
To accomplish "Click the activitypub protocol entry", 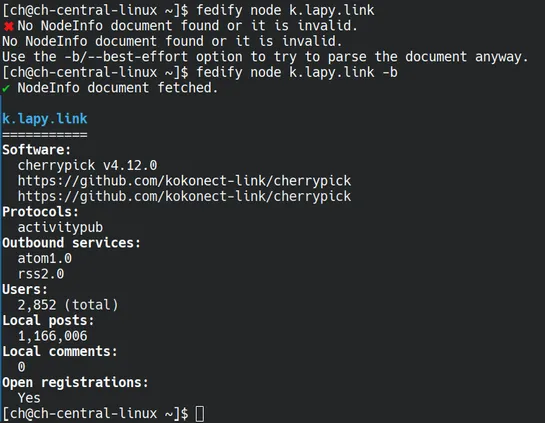I will click(x=60, y=228).
